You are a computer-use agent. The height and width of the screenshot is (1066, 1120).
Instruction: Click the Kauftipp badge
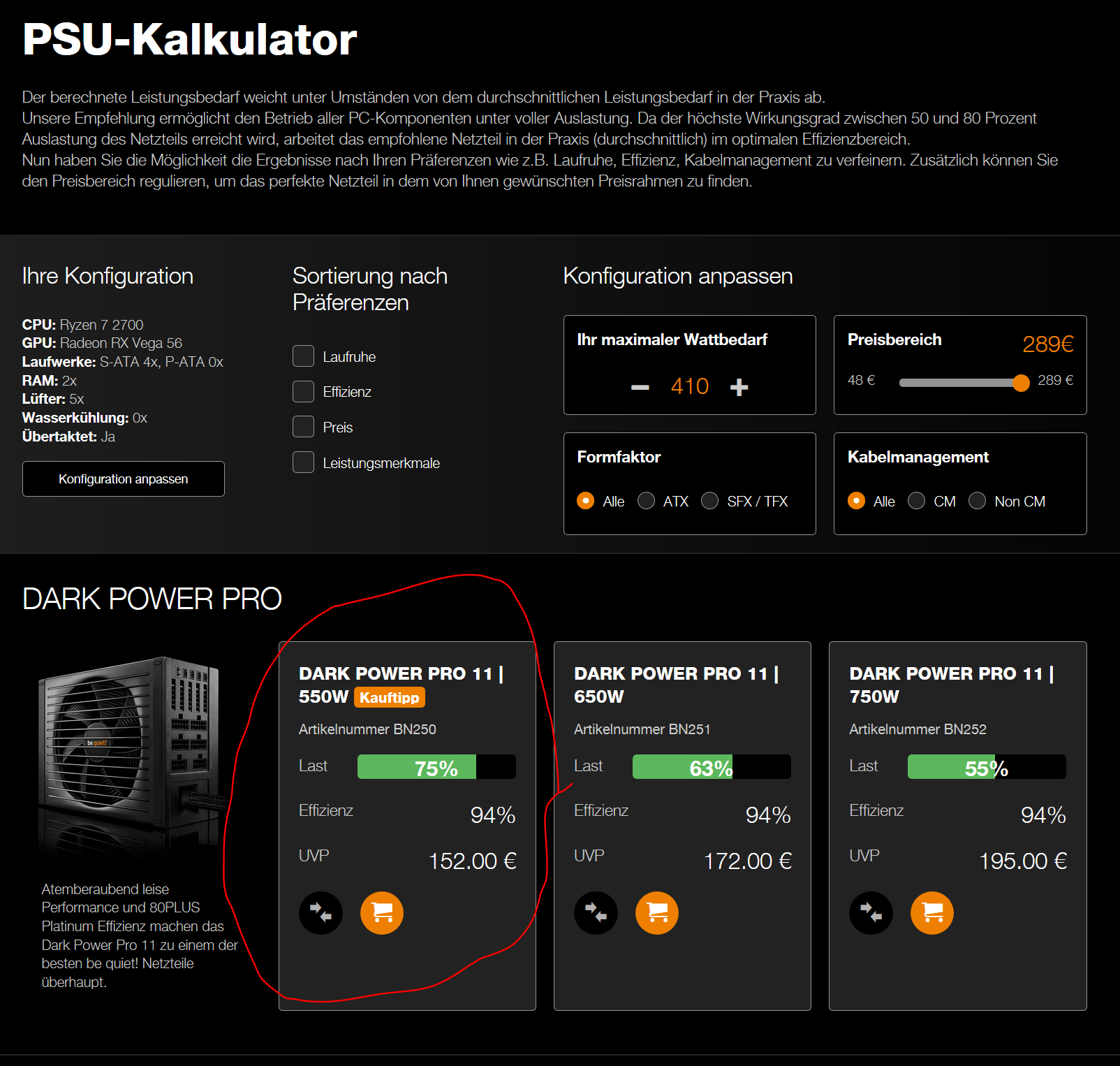[390, 697]
